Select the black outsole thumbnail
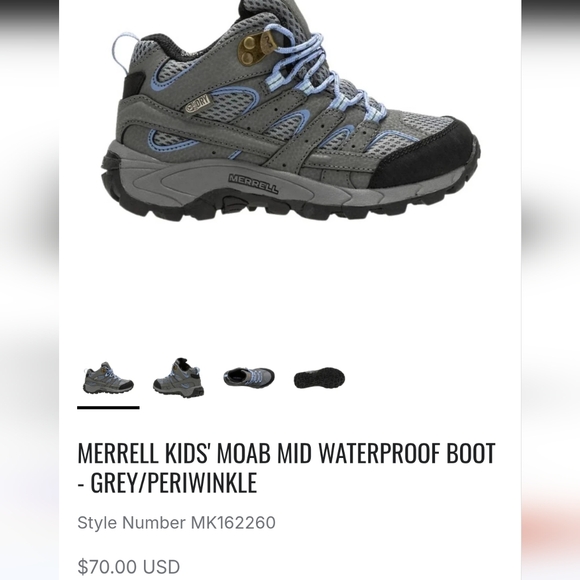Screen dimensions: 580x580 [320, 378]
